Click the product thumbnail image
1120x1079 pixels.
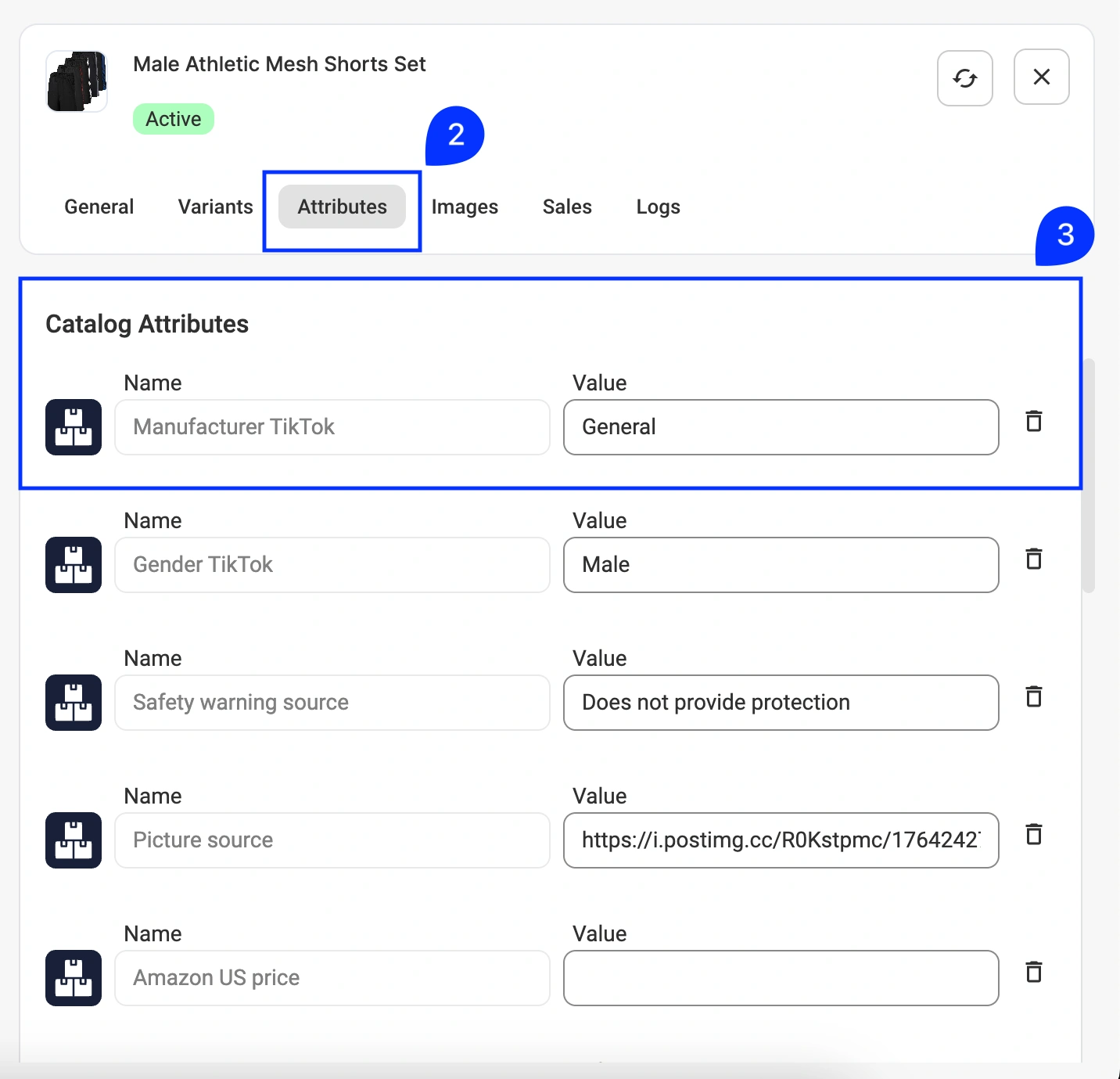coord(77,81)
